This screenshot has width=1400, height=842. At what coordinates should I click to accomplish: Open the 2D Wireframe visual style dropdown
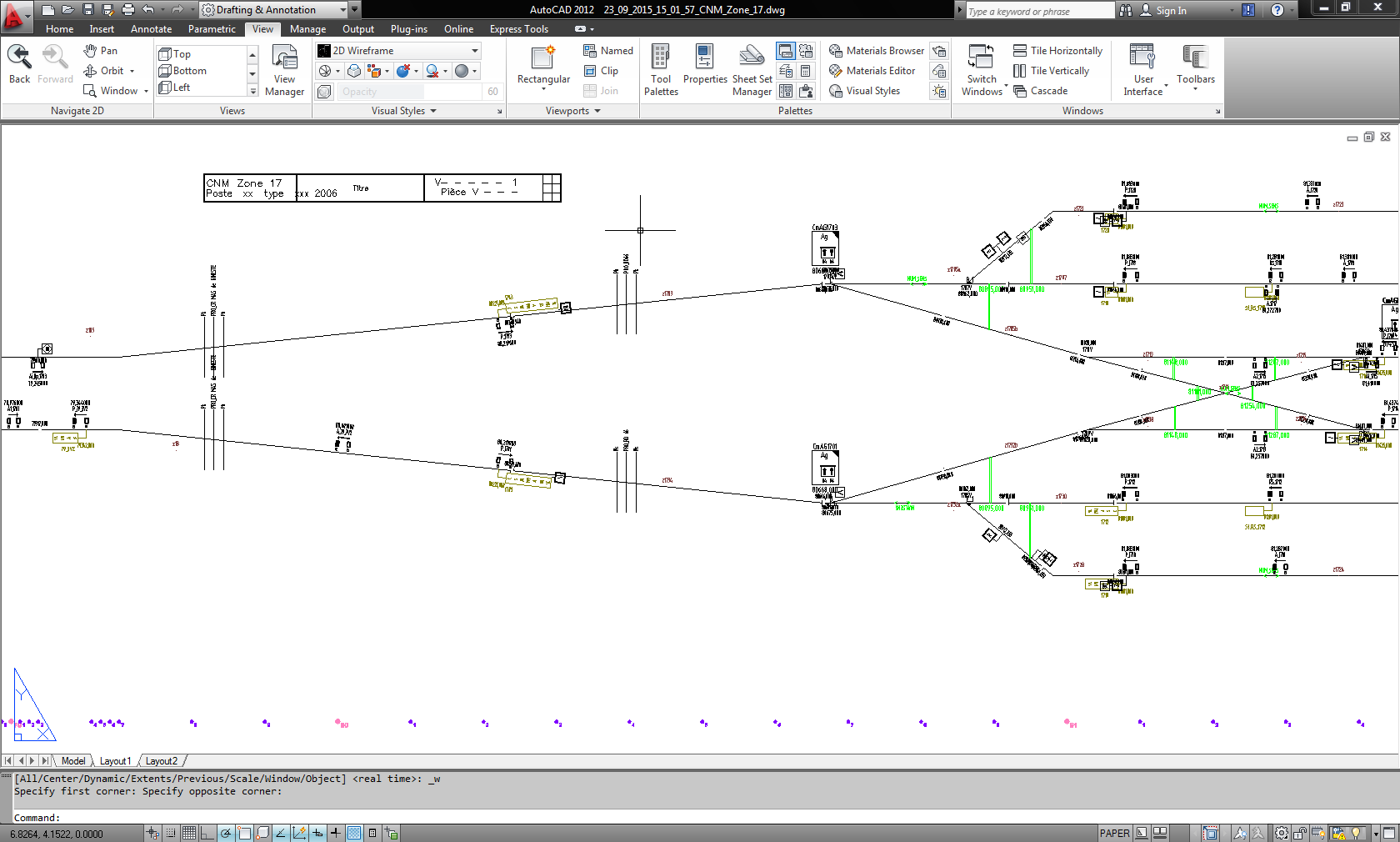(398, 51)
